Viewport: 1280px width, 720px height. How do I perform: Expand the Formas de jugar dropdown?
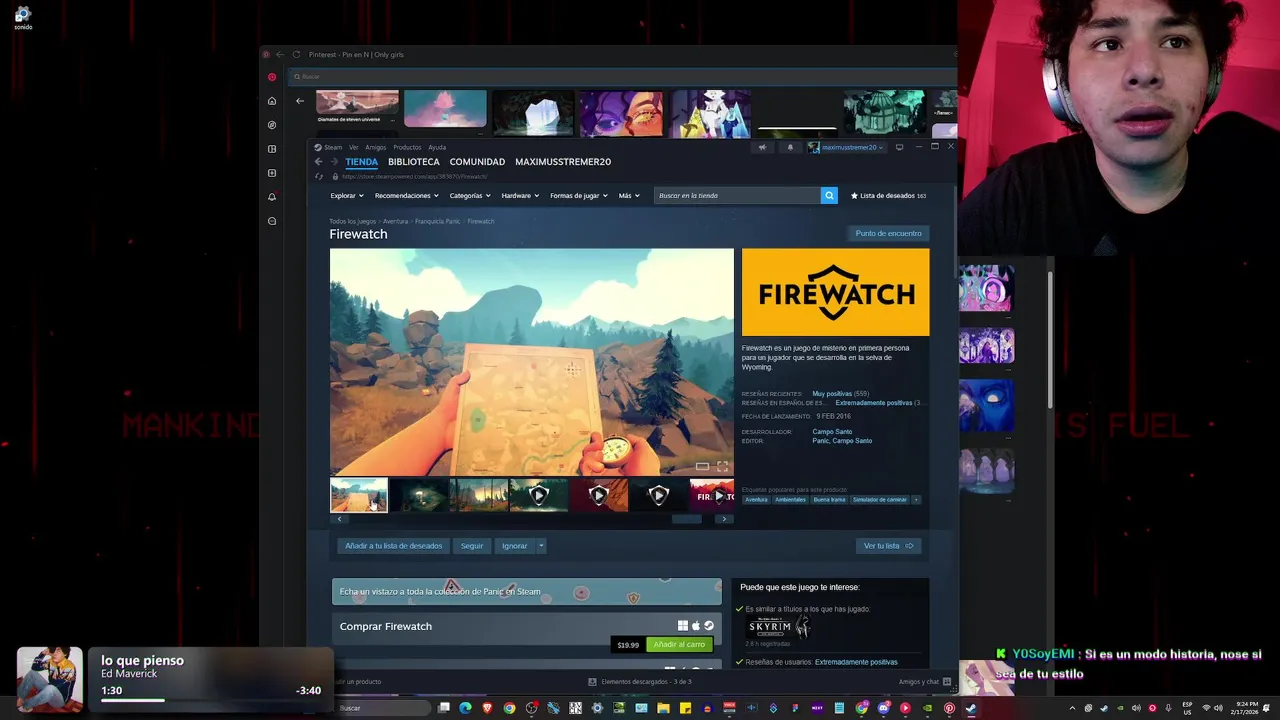(579, 196)
